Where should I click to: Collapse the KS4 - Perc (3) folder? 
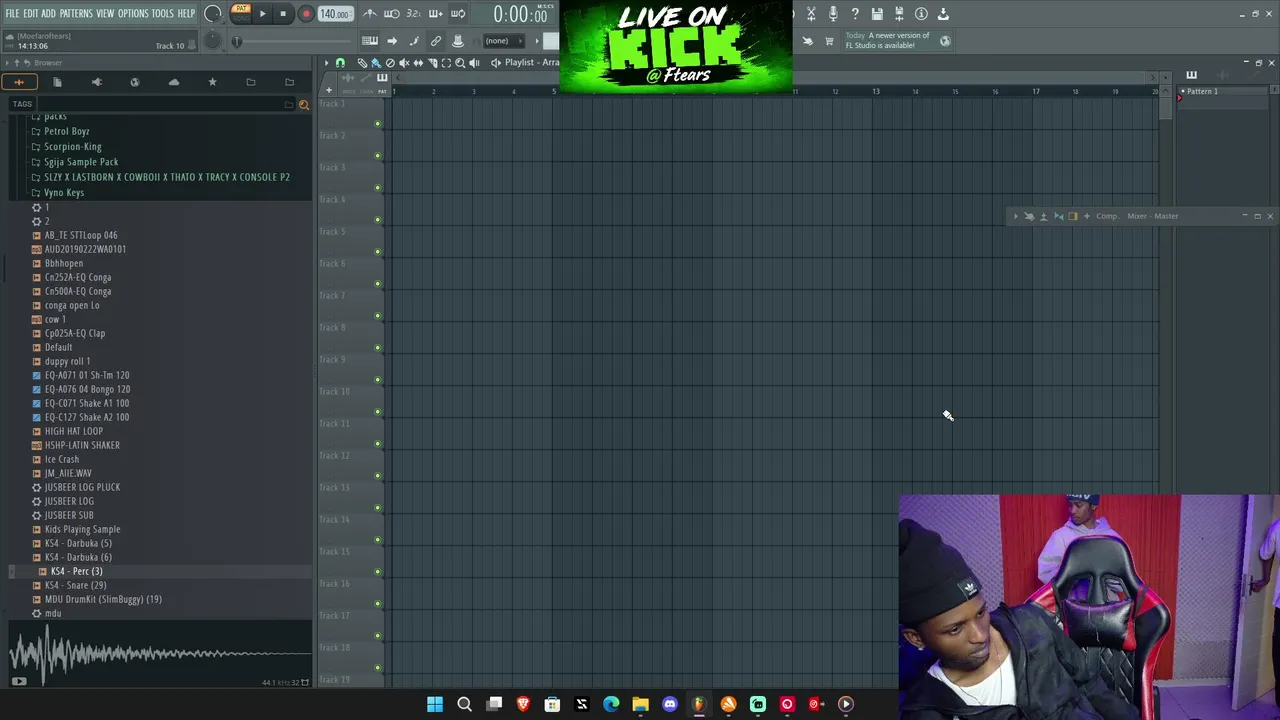(x=76, y=571)
